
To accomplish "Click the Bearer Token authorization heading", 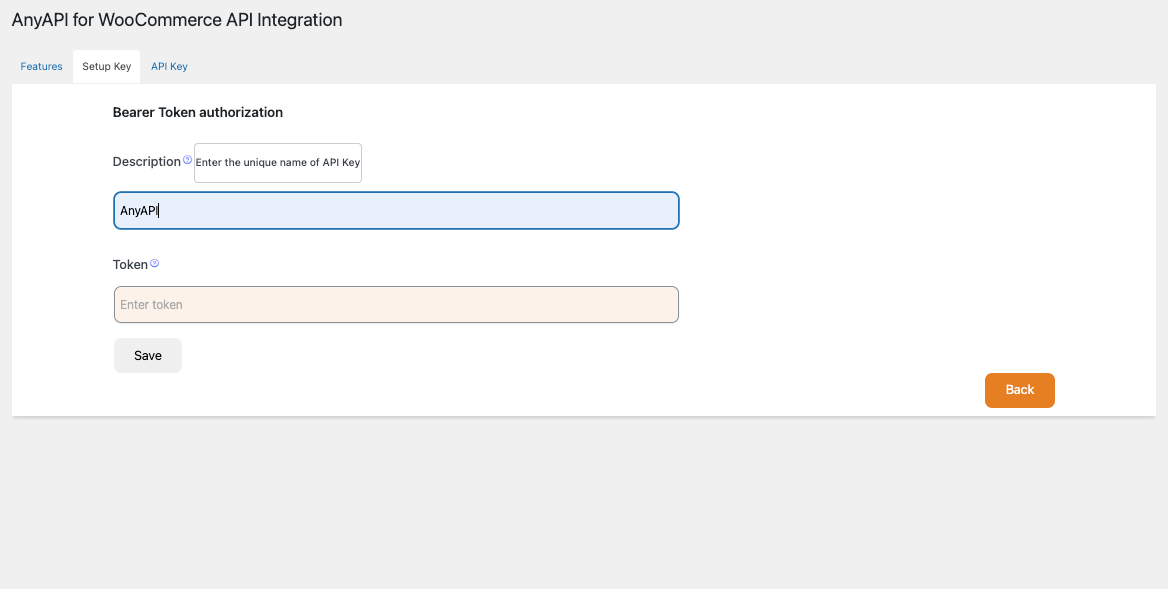I will (x=198, y=113).
